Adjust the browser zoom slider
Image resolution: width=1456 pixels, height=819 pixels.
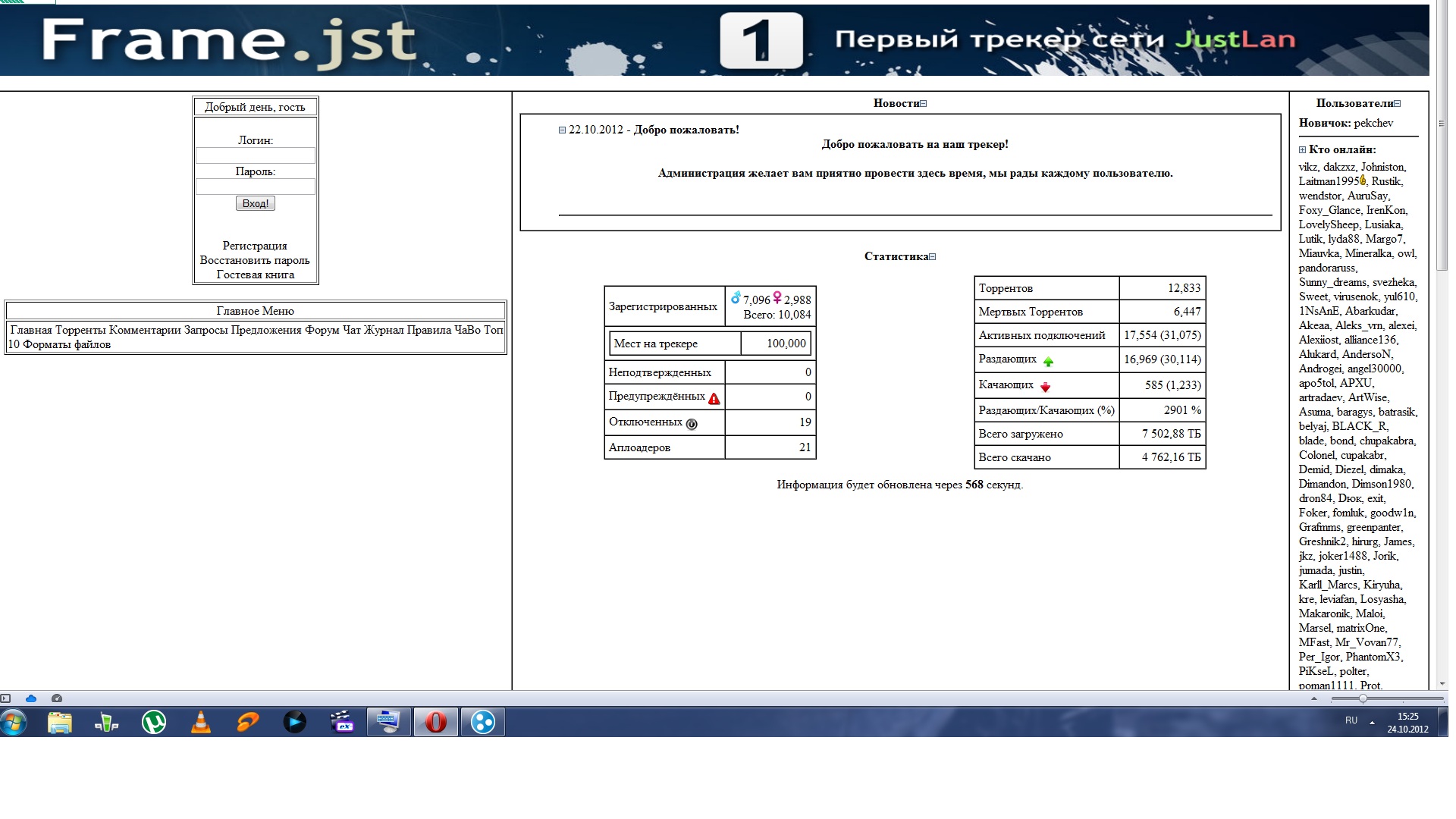[1363, 698]
